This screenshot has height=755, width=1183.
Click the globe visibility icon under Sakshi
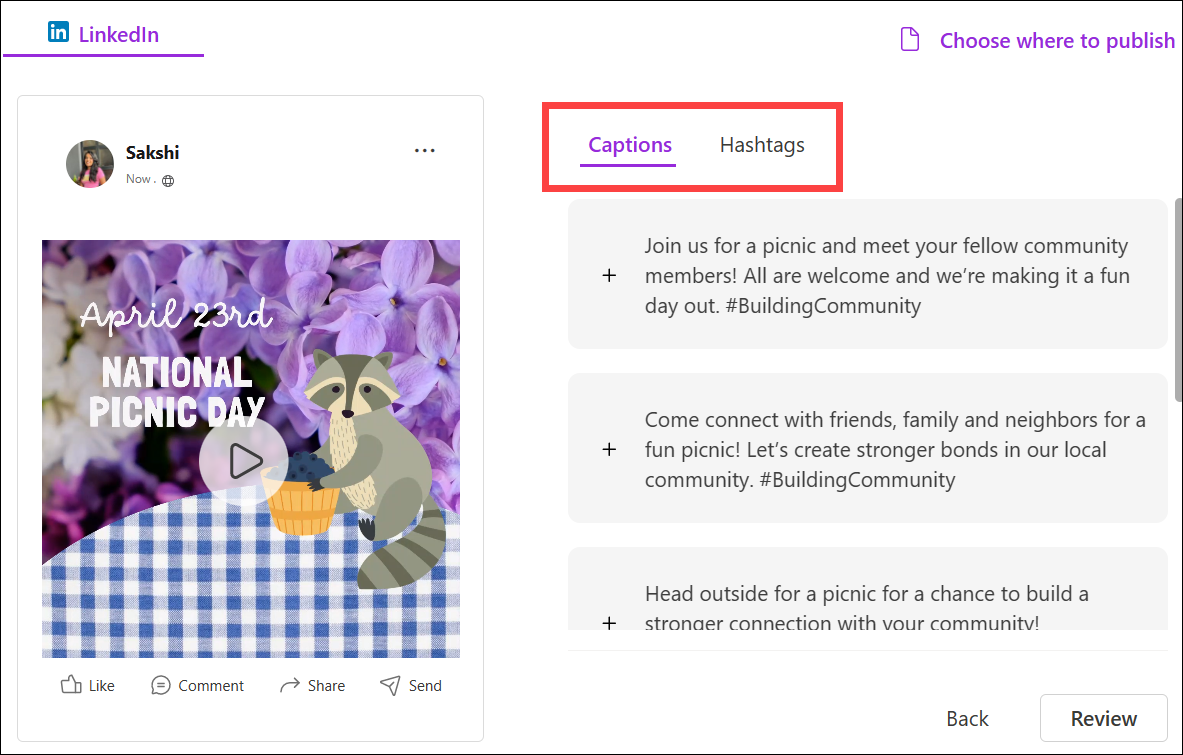tap(167, 181)
